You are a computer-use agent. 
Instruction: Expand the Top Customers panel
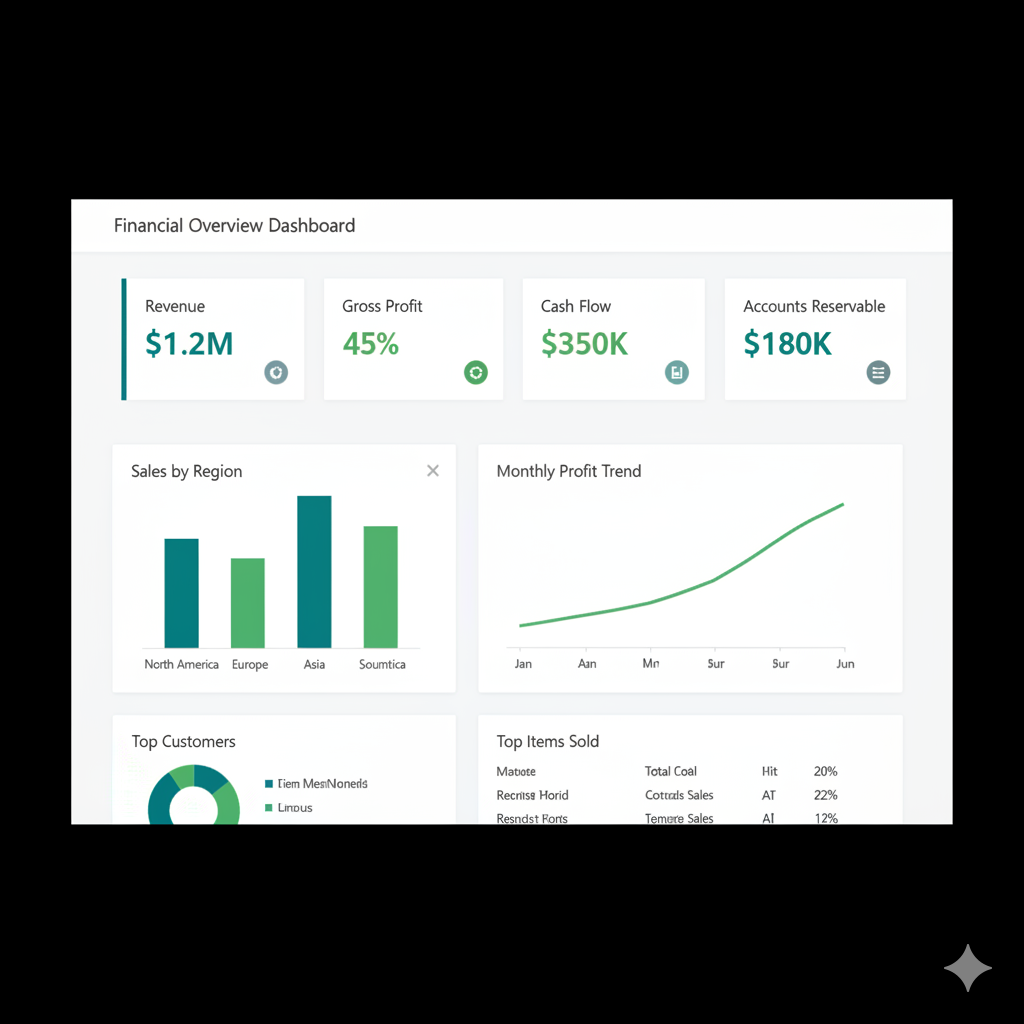[x=183, y=741]
